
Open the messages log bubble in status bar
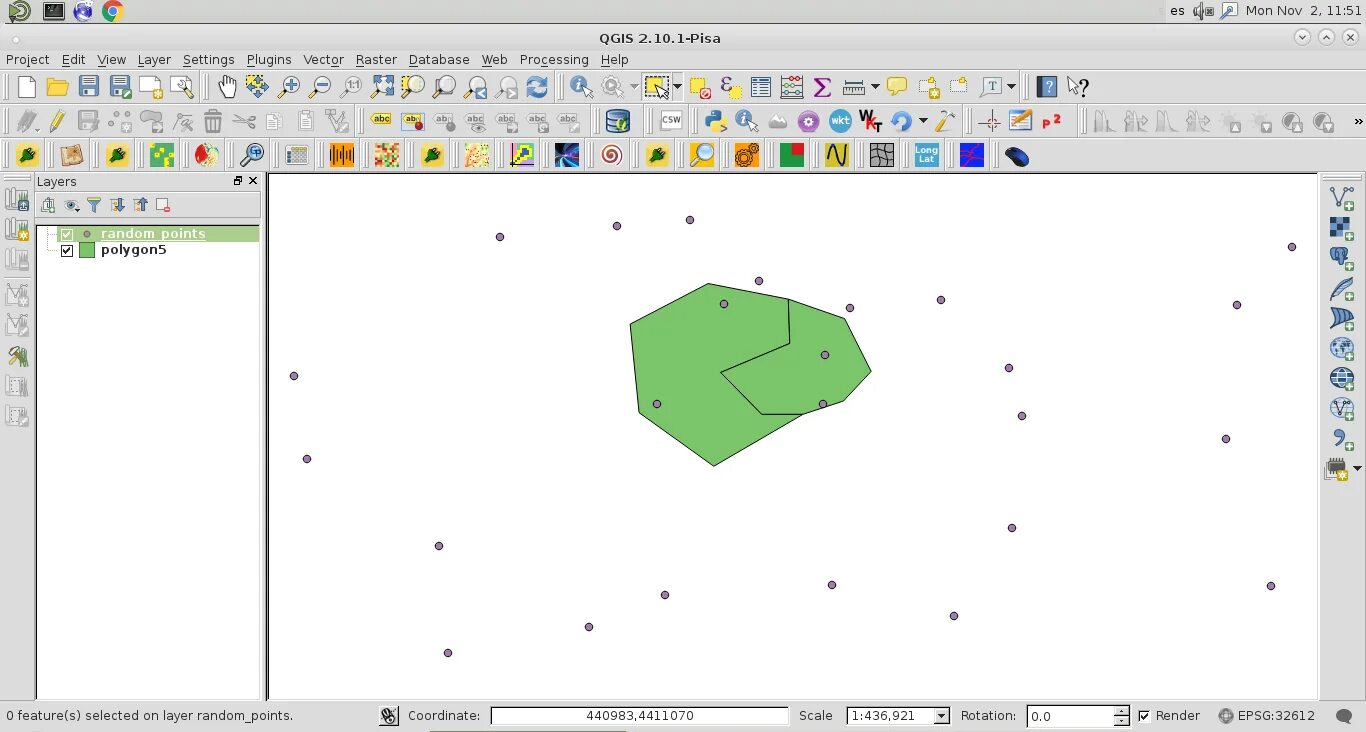click(x=1345, y=716)
